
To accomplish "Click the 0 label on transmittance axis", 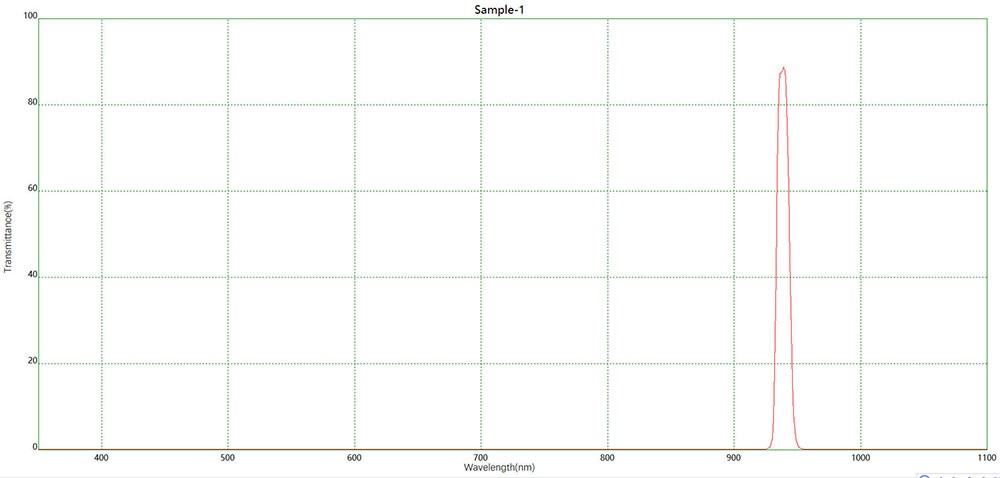I will coord(34,447).
